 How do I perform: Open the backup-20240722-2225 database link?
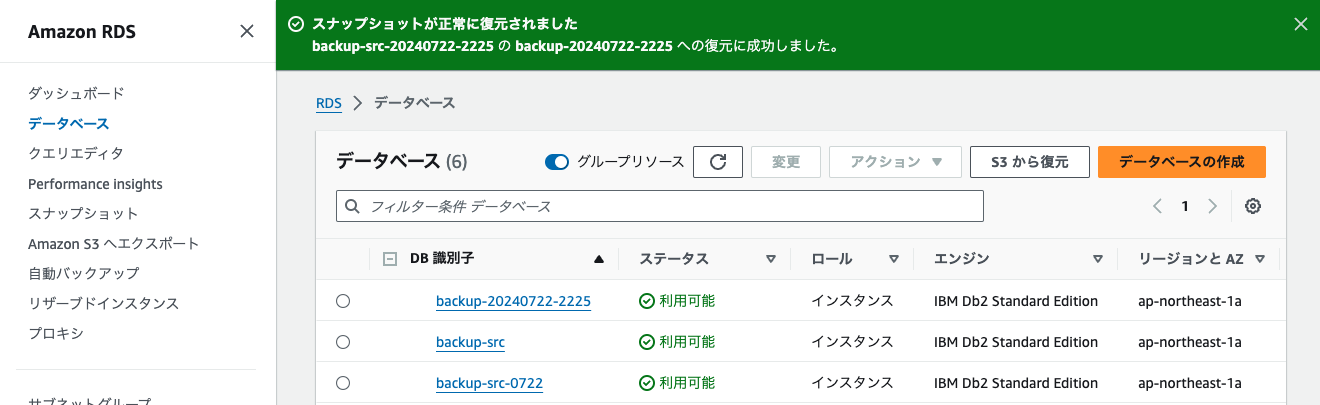click(x=513, y=301)
